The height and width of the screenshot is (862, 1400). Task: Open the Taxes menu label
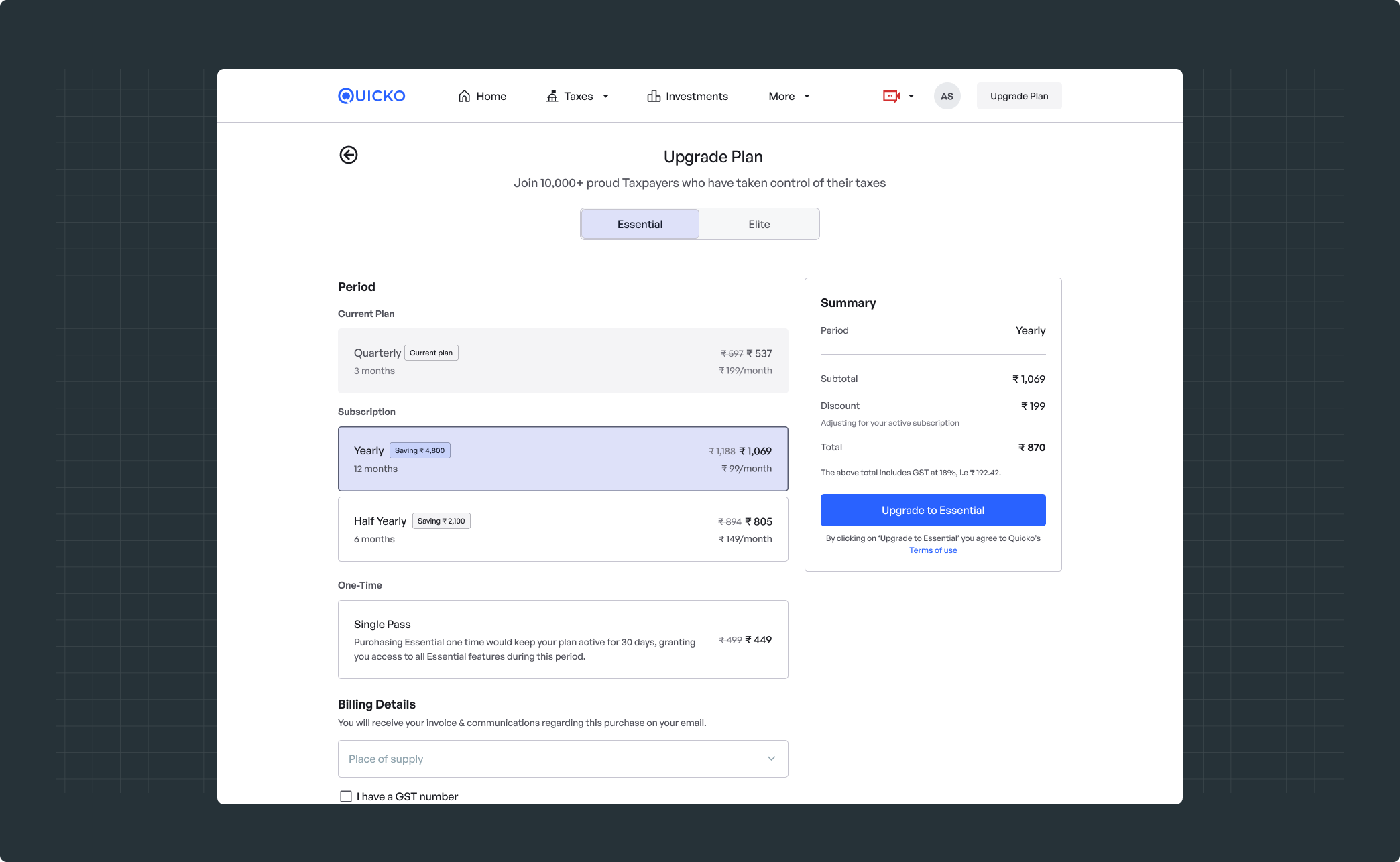[579, 96]
